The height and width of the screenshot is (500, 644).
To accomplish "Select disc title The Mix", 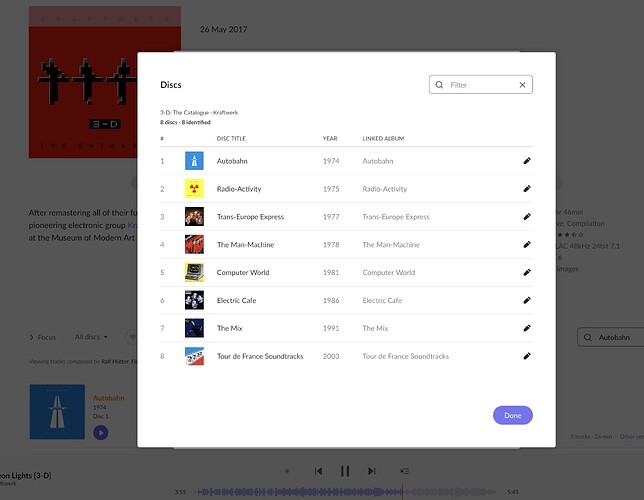I will [230, 328].
